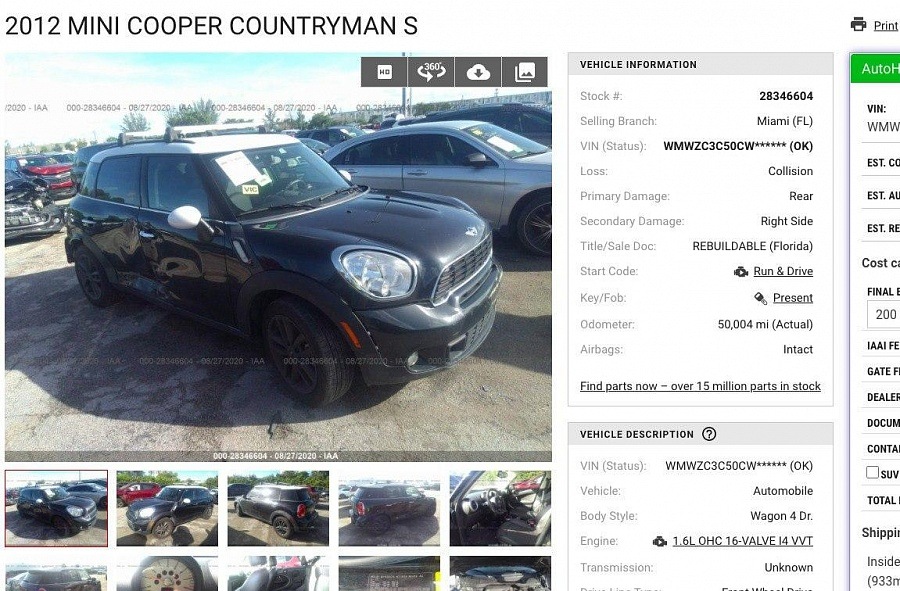The height and width of the screenshot is (591, 900).
Task: Download the vehicle image
Action: (x=478, y=72)
